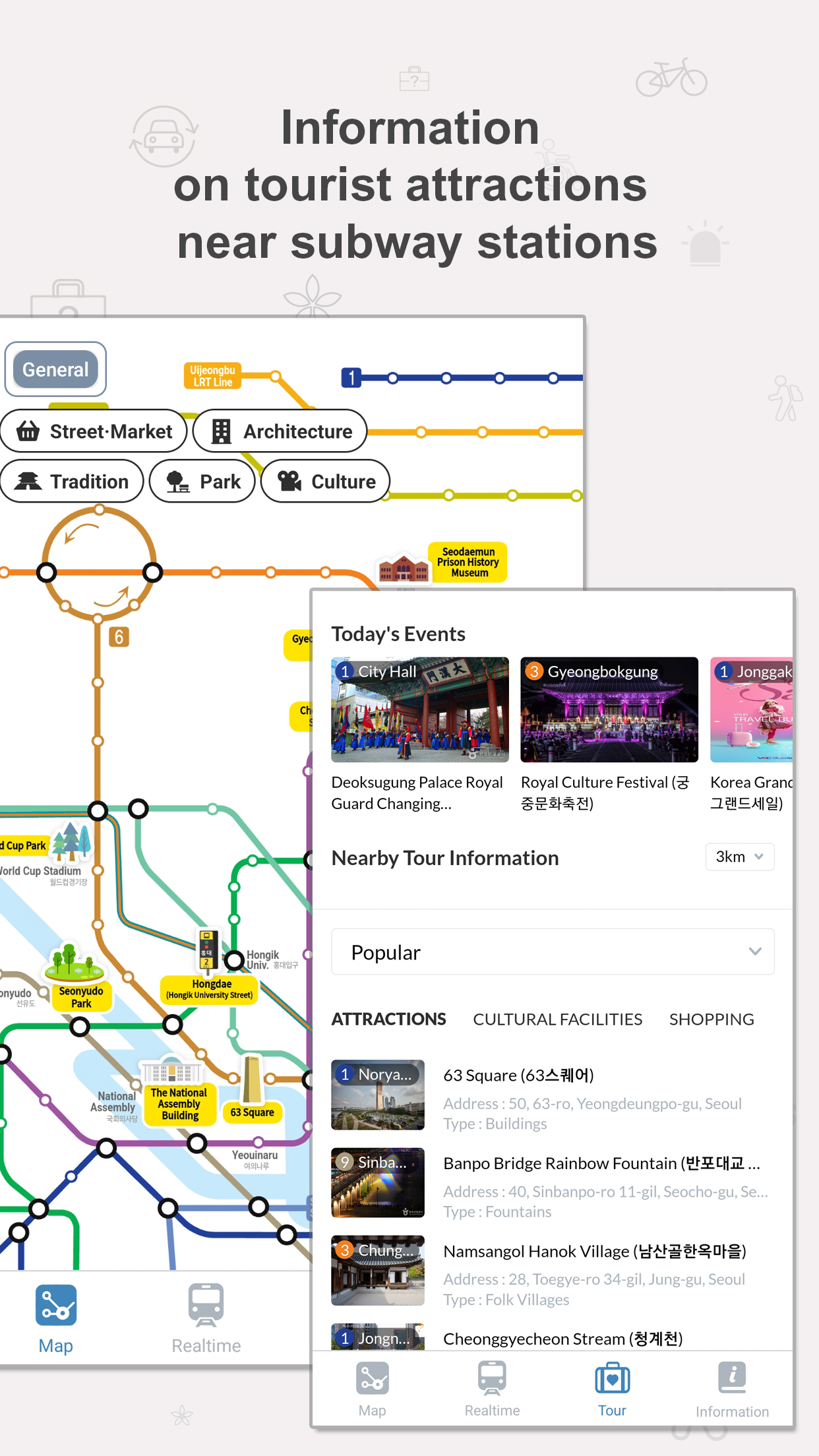Tap the Tradition pagoda icon
Viewport: 819px width, 1456px height.
click(x=28, y=481)
